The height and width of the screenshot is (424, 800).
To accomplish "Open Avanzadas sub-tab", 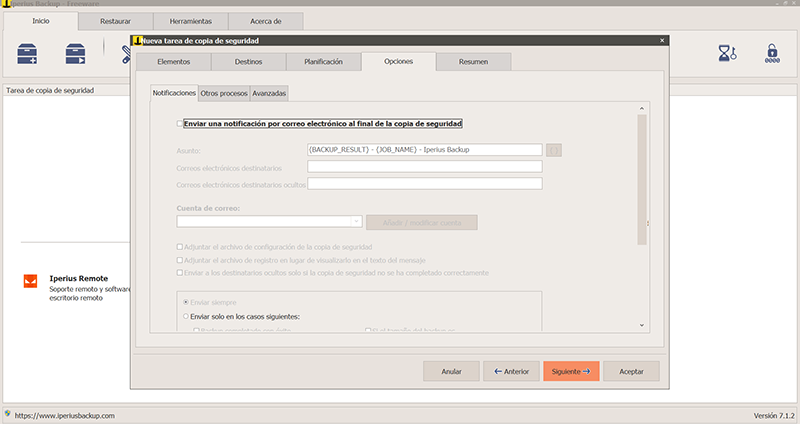I will (x=269, y=93).
